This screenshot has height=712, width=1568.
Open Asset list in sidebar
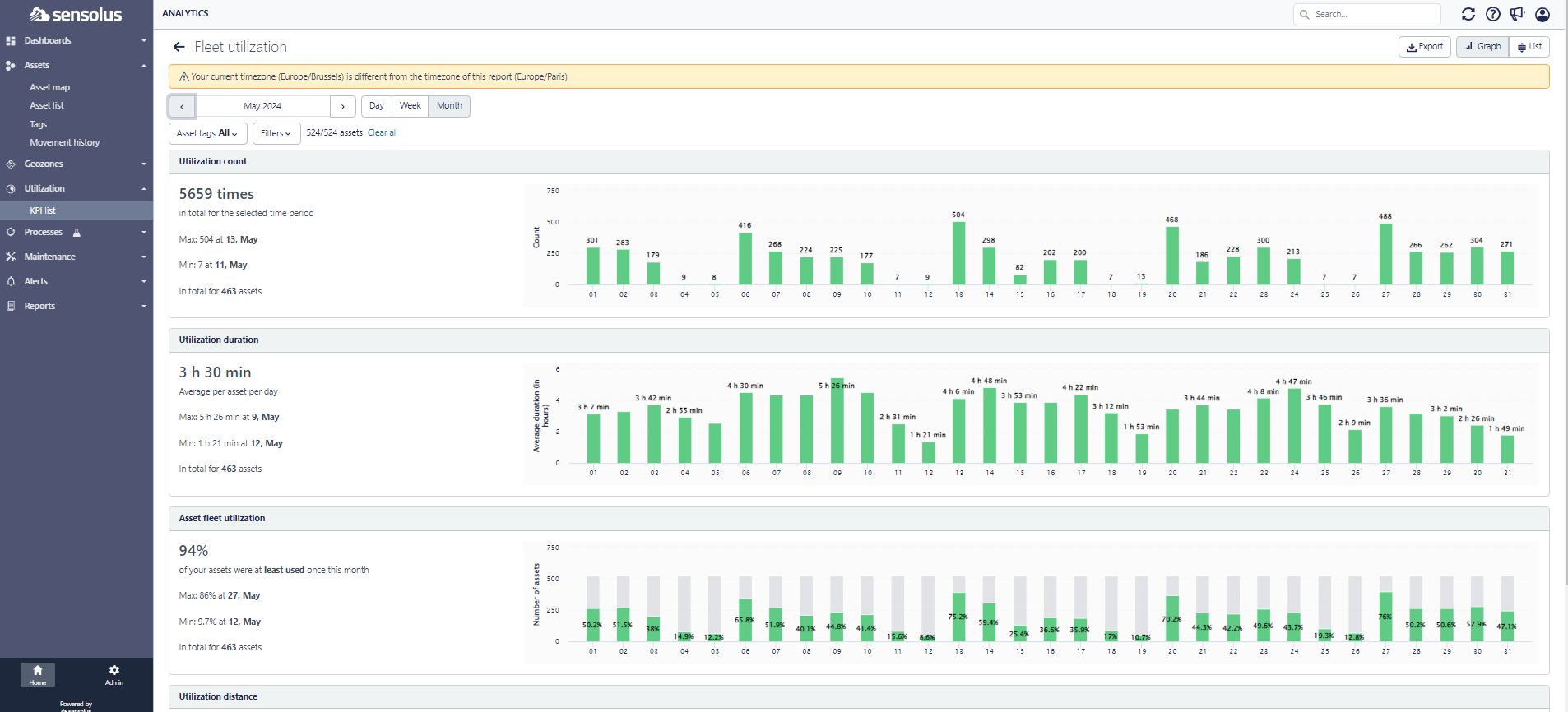[47, 105]
